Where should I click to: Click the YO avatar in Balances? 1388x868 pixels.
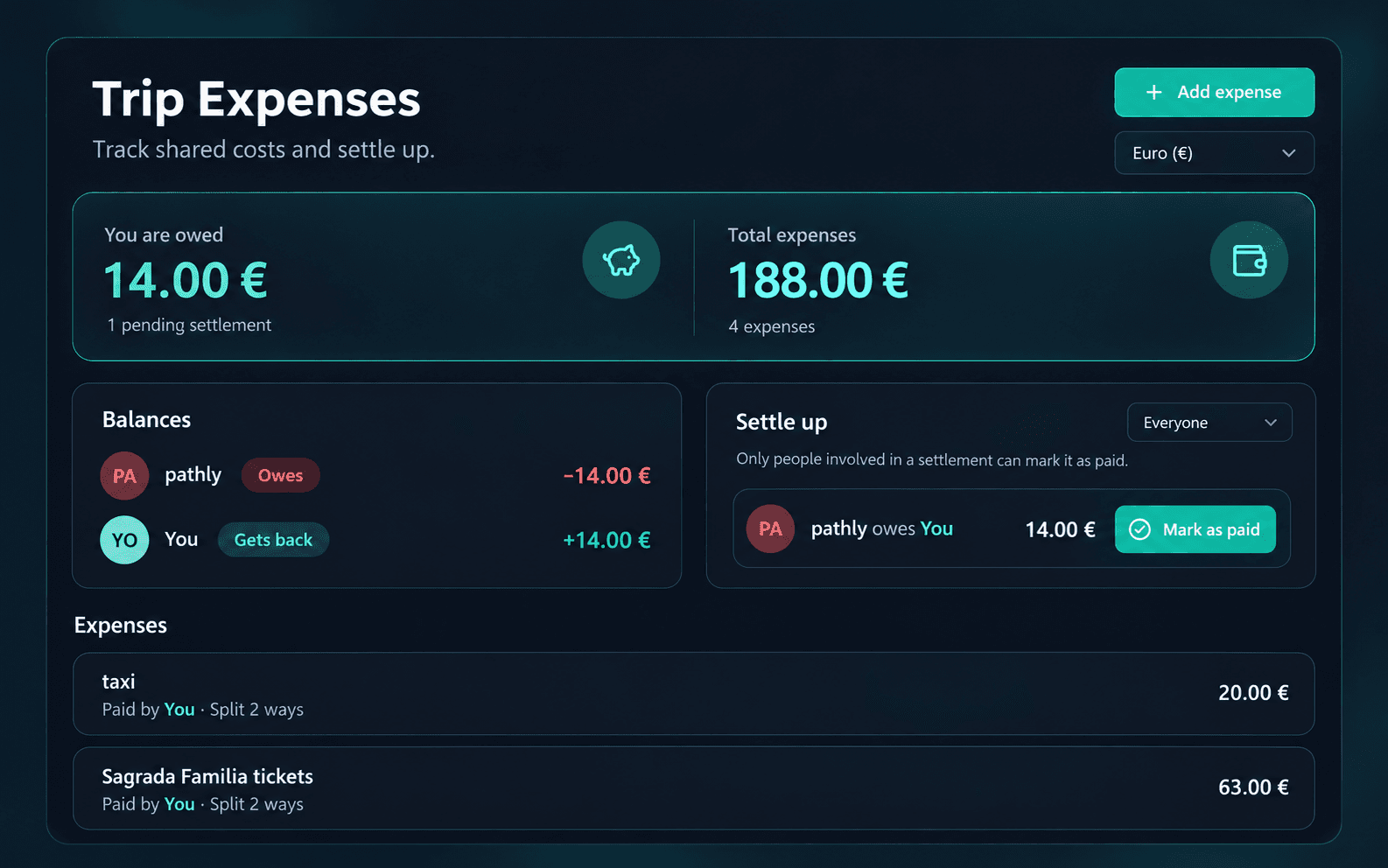(124, 540)
